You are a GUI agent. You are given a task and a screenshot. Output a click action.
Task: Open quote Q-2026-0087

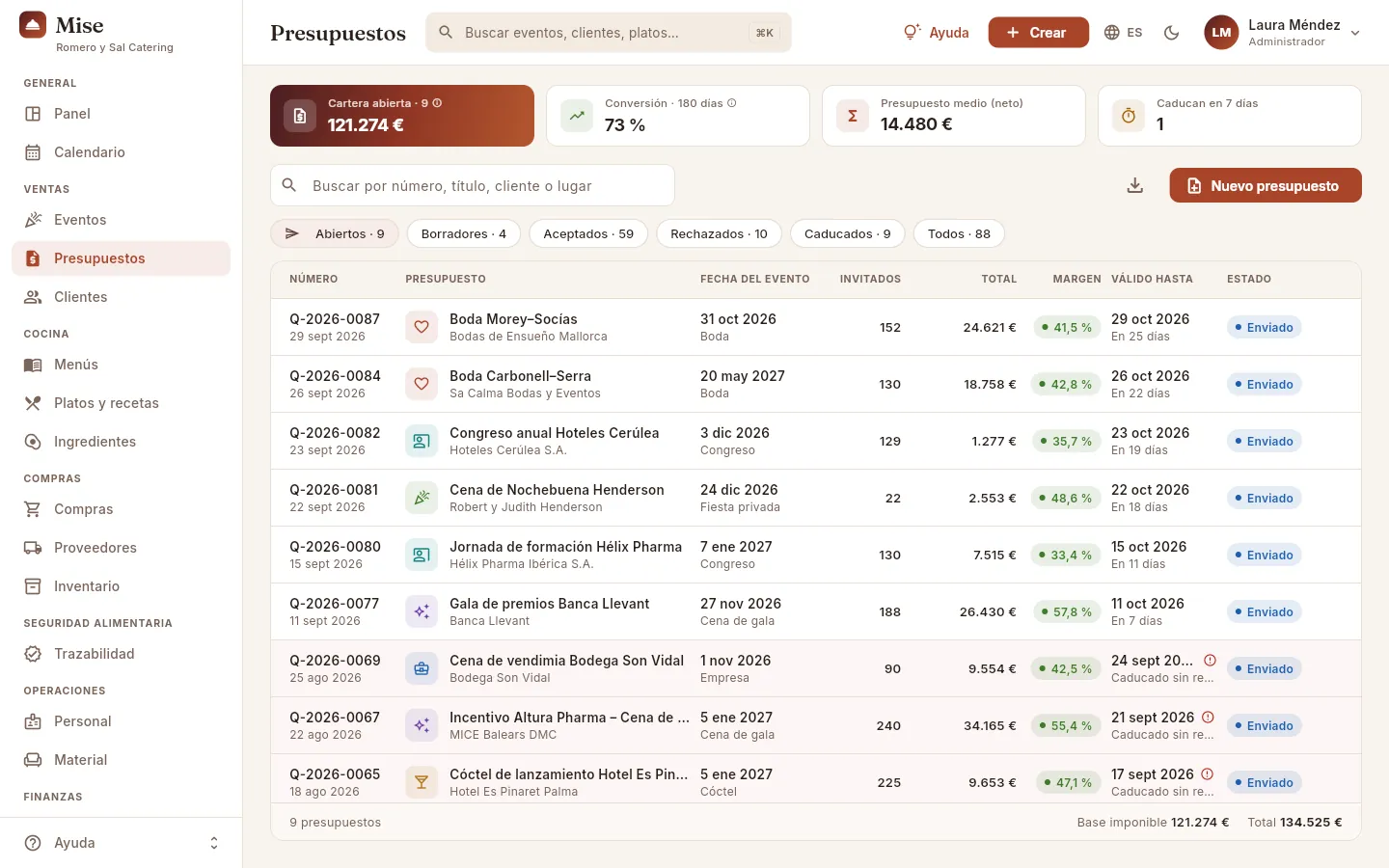coord(815,327)
